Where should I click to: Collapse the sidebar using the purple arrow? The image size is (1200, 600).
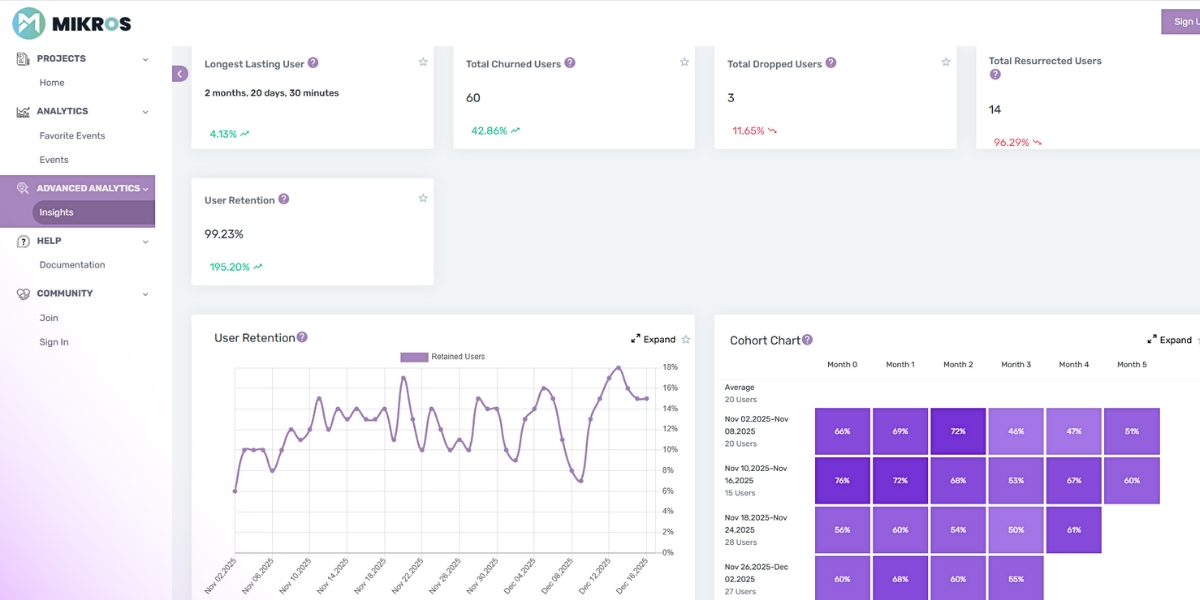(x=180, y=73)
